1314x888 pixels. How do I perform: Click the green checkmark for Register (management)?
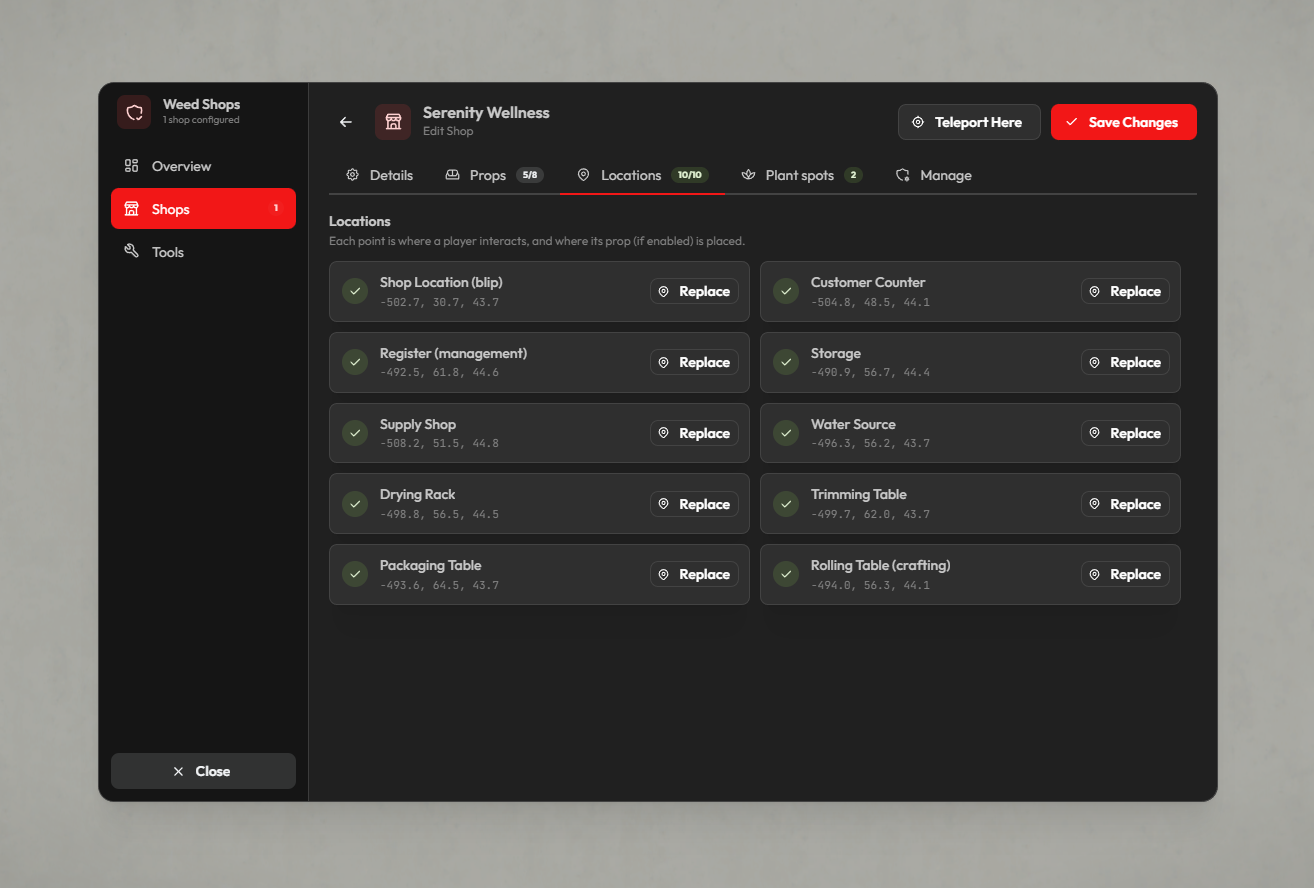pos(355,362)
